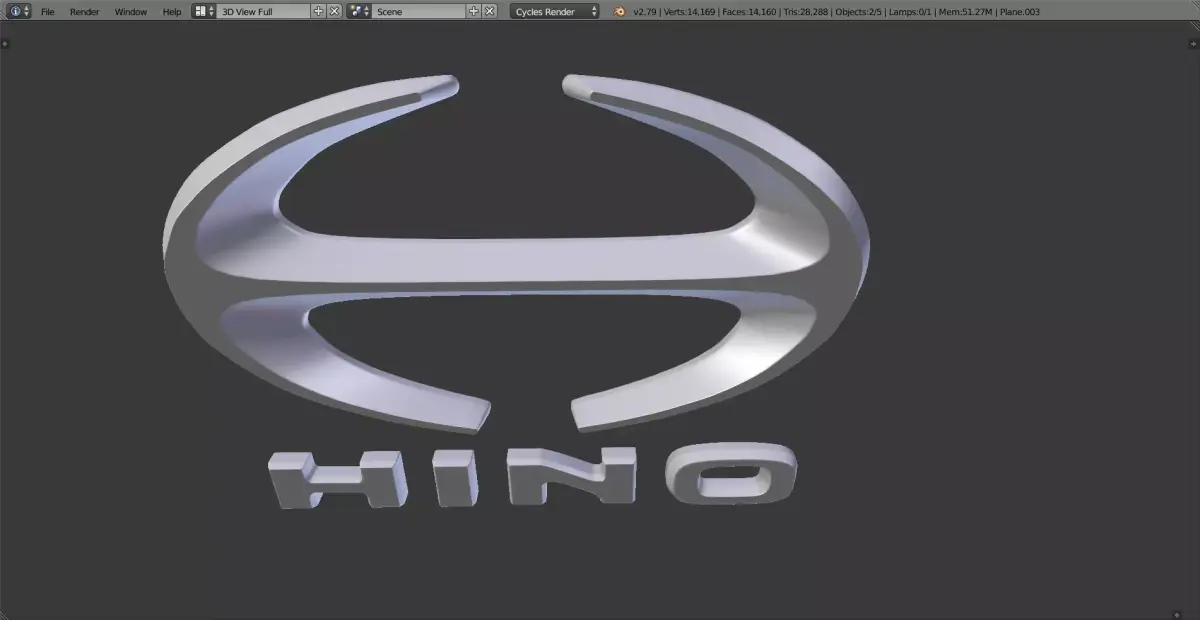Click the version and scene statistics text
This screenshot has width=1200, height=620.
click(x=837, y=12)
